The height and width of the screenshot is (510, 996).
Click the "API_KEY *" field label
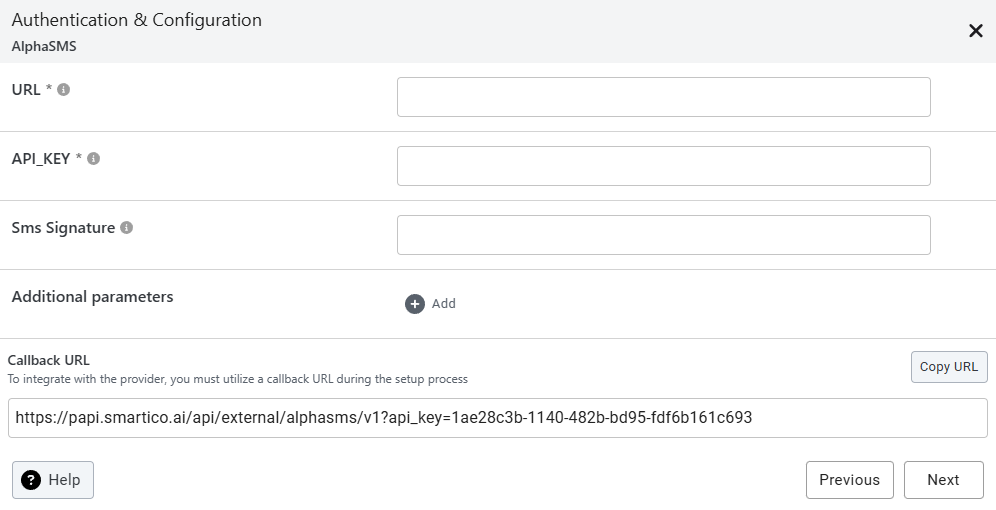point(47,158)
